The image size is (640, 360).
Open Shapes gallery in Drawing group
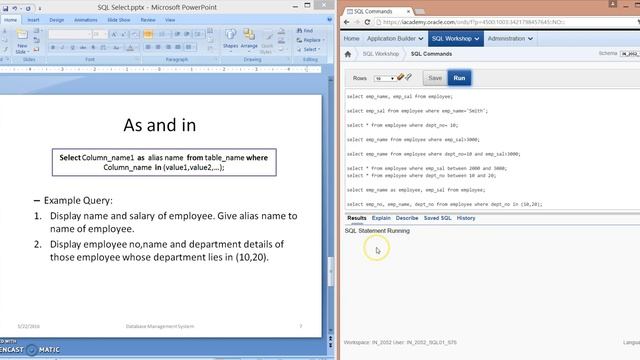[x=230, y=40]
